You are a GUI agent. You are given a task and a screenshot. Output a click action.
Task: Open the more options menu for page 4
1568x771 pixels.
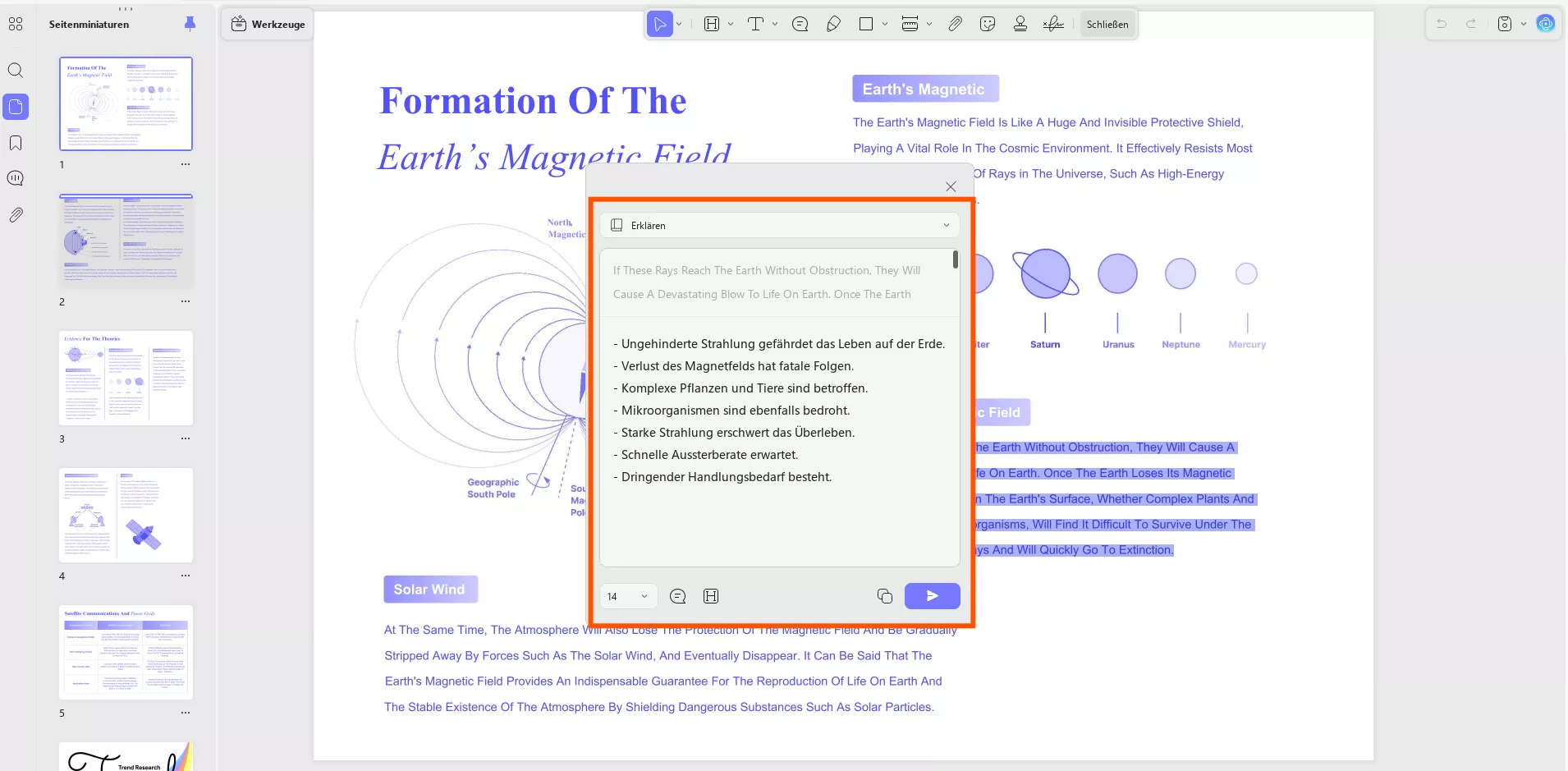[186, 576]
